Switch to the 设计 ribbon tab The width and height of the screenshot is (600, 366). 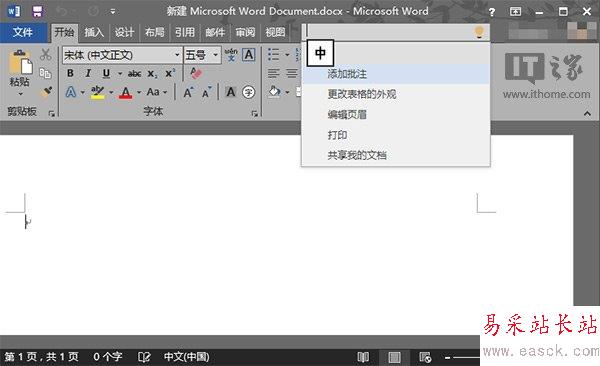coord(124,32)
